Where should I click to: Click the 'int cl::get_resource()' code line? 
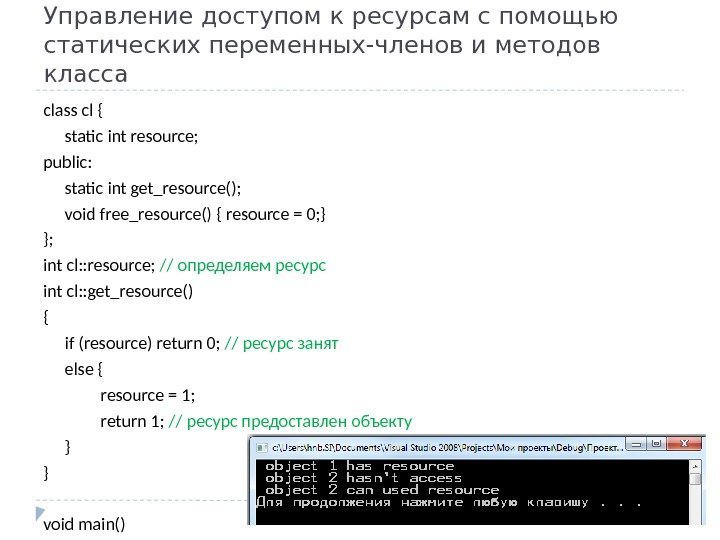click(118, 291)
